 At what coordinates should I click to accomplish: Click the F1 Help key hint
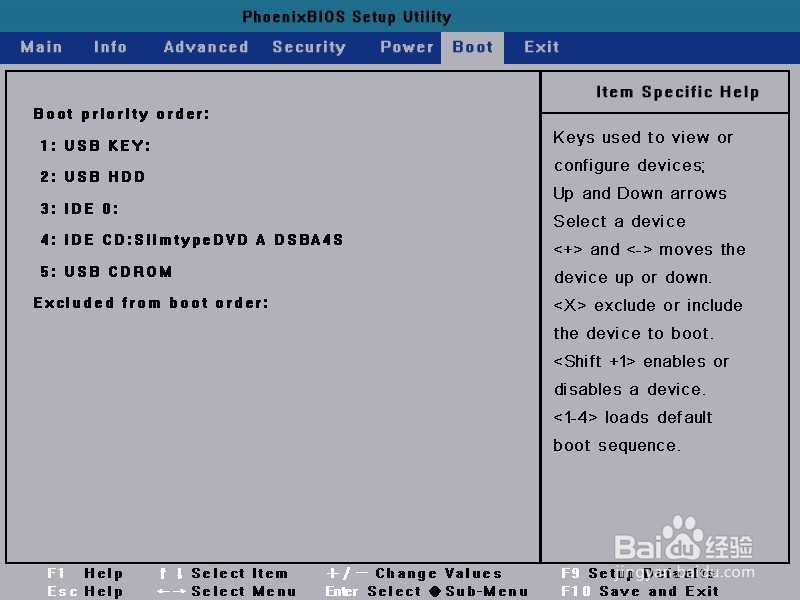[85, 573]
